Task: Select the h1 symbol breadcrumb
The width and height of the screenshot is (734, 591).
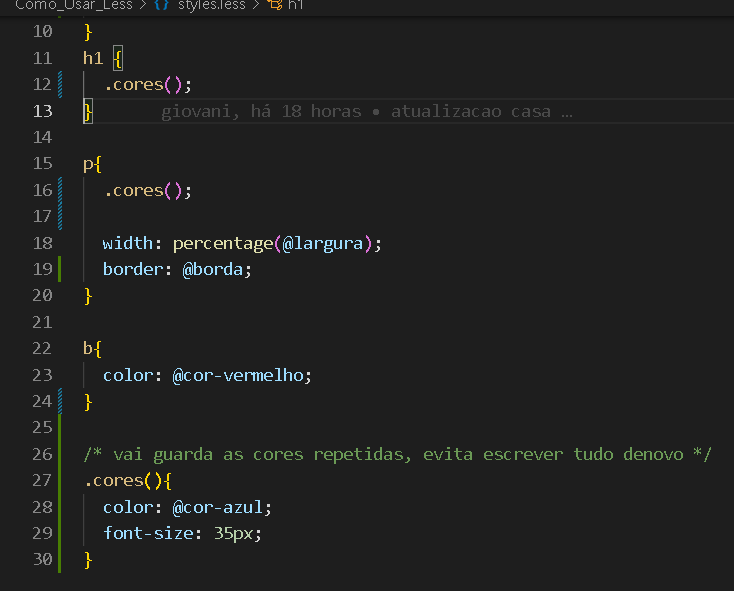Action: click(x=295, y=5)
